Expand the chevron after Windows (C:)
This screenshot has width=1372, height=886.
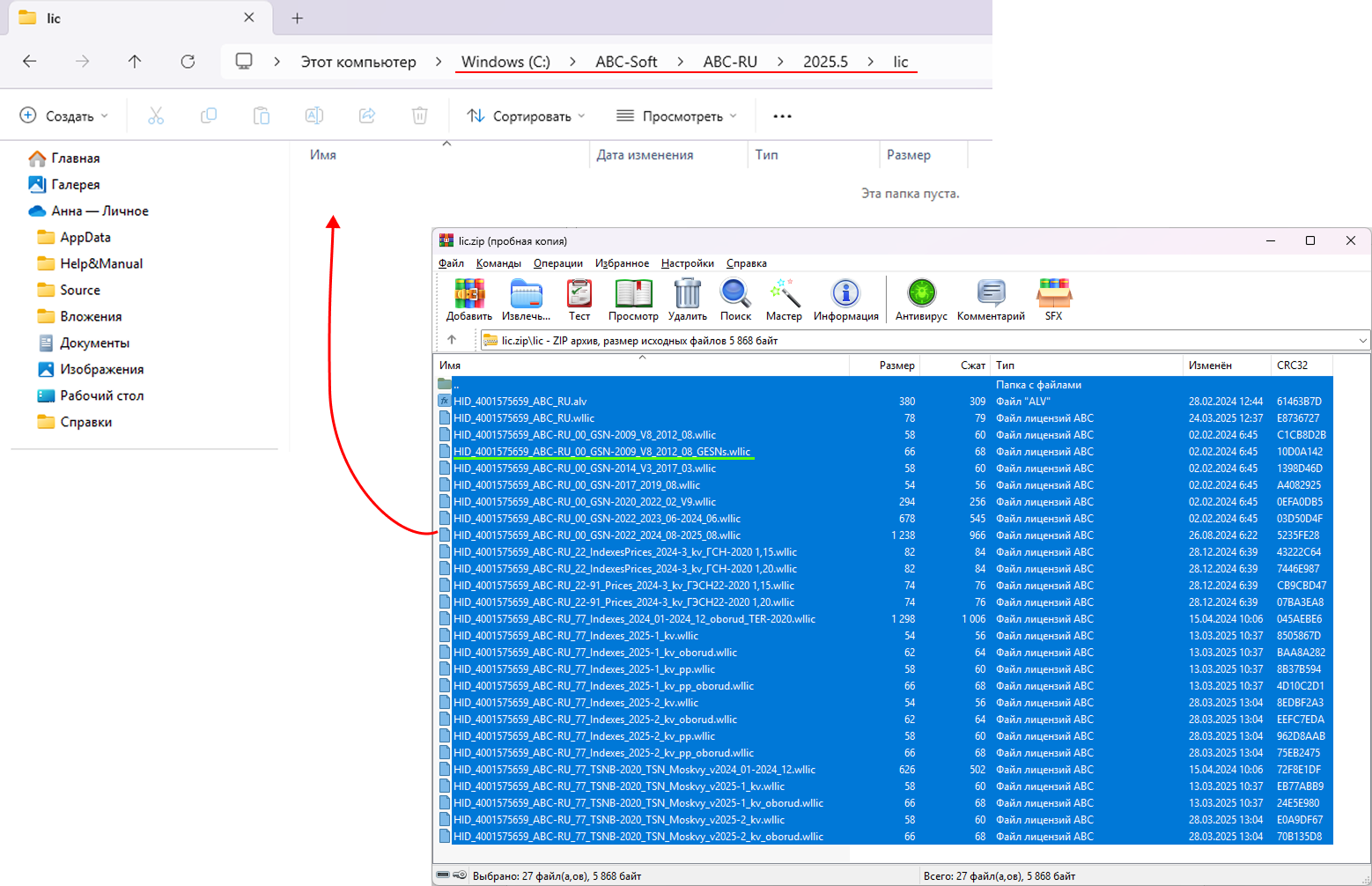click(x=572, y=62)
